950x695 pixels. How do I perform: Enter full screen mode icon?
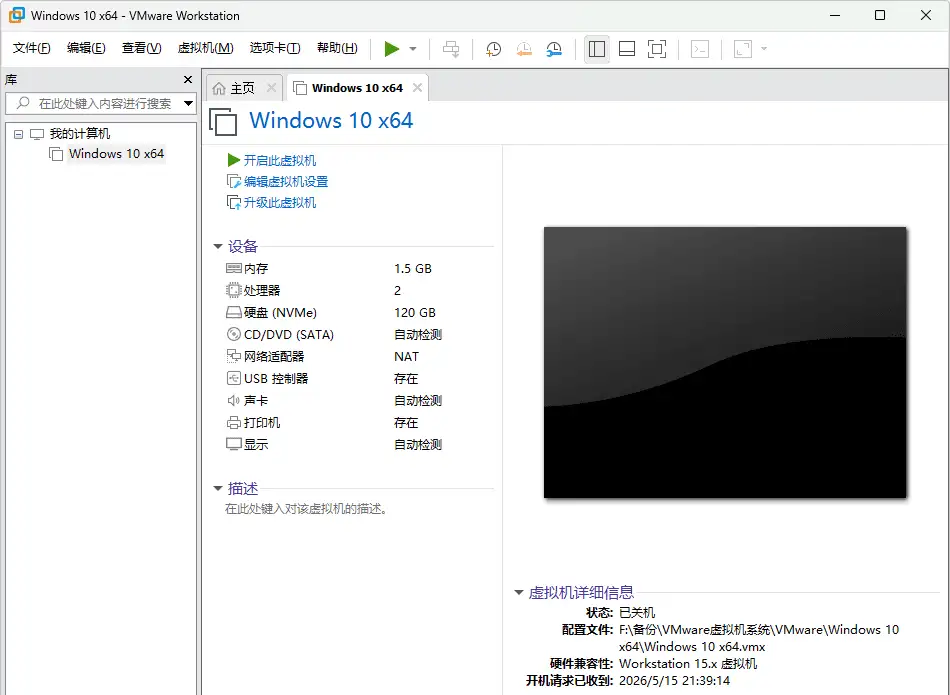657,49
